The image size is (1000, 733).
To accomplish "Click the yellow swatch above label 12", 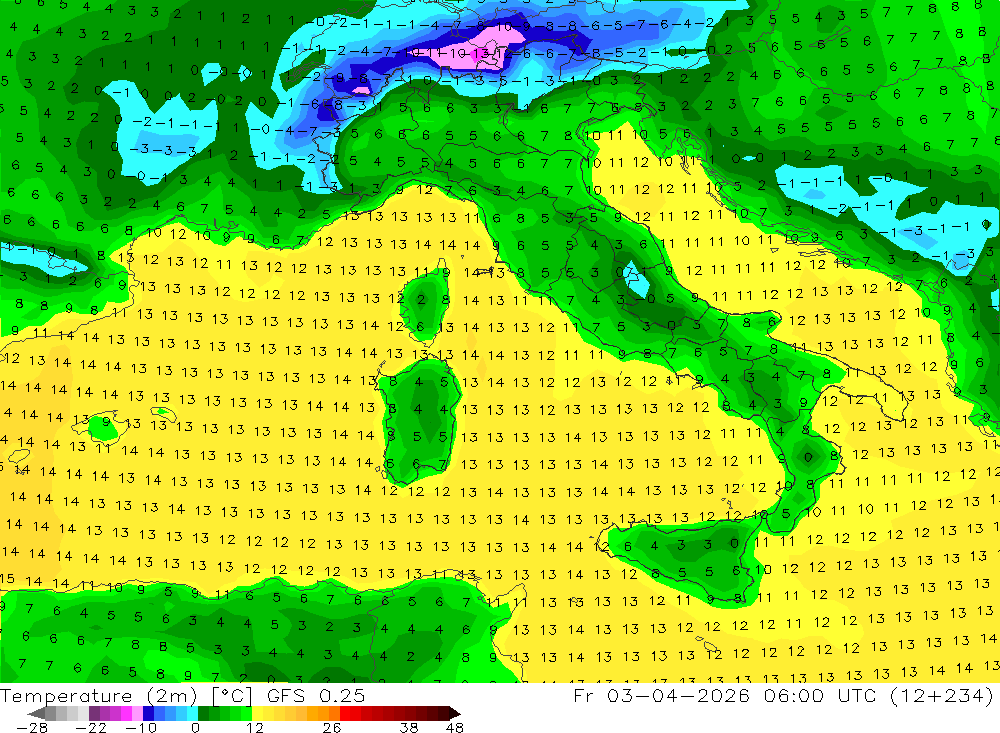I will click(x=257, y=714).
